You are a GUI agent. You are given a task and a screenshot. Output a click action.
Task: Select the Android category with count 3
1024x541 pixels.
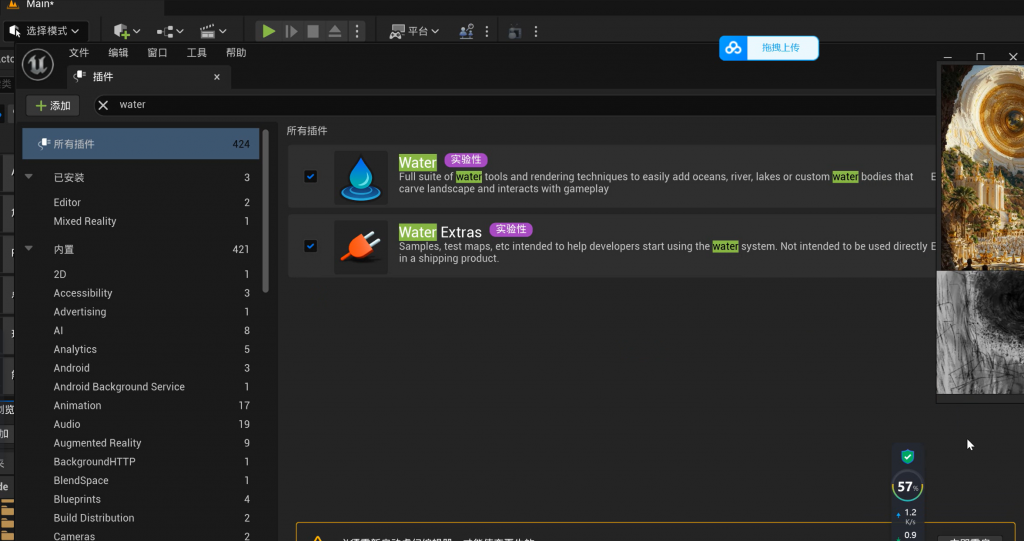(140, 368)
